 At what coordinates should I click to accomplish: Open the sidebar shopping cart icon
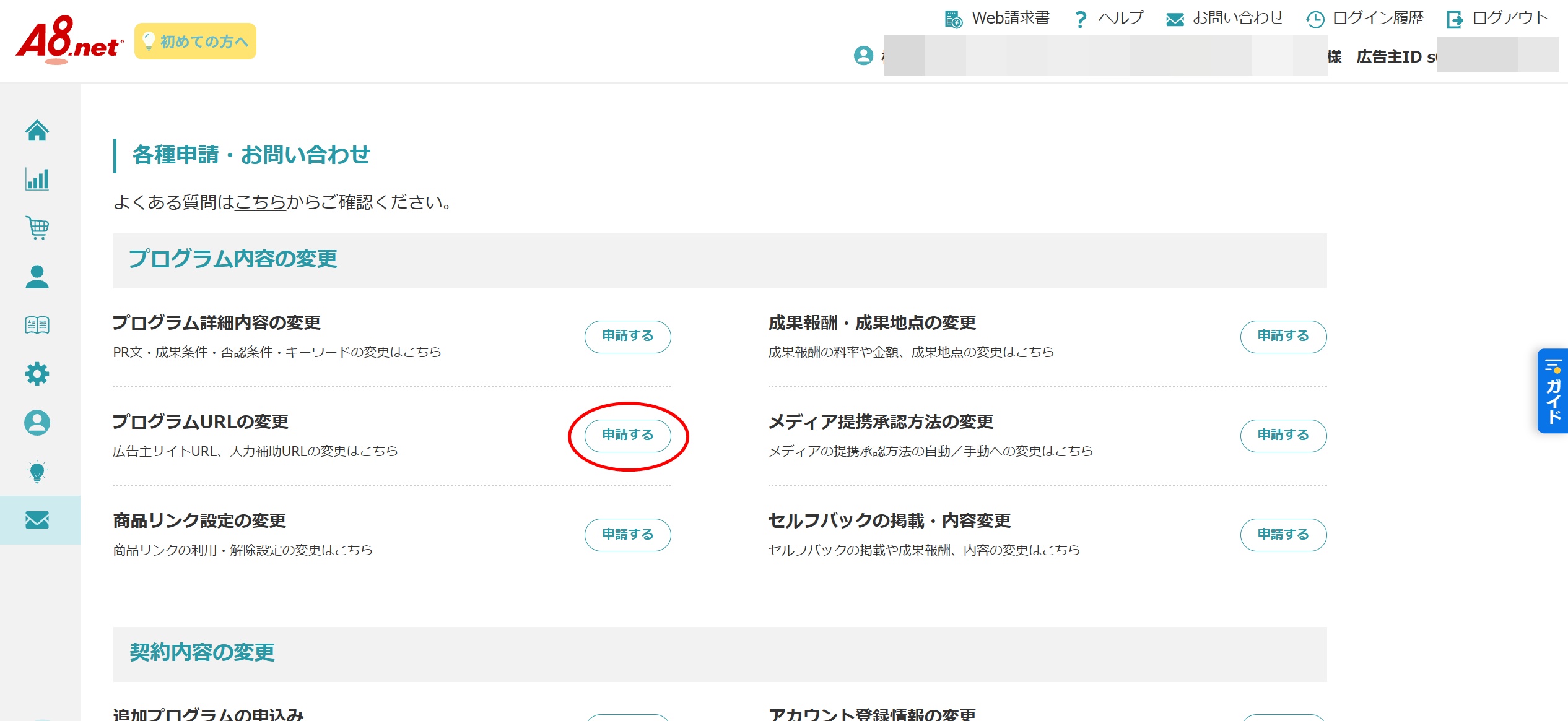pyautogui.click(x=37, y=228)
